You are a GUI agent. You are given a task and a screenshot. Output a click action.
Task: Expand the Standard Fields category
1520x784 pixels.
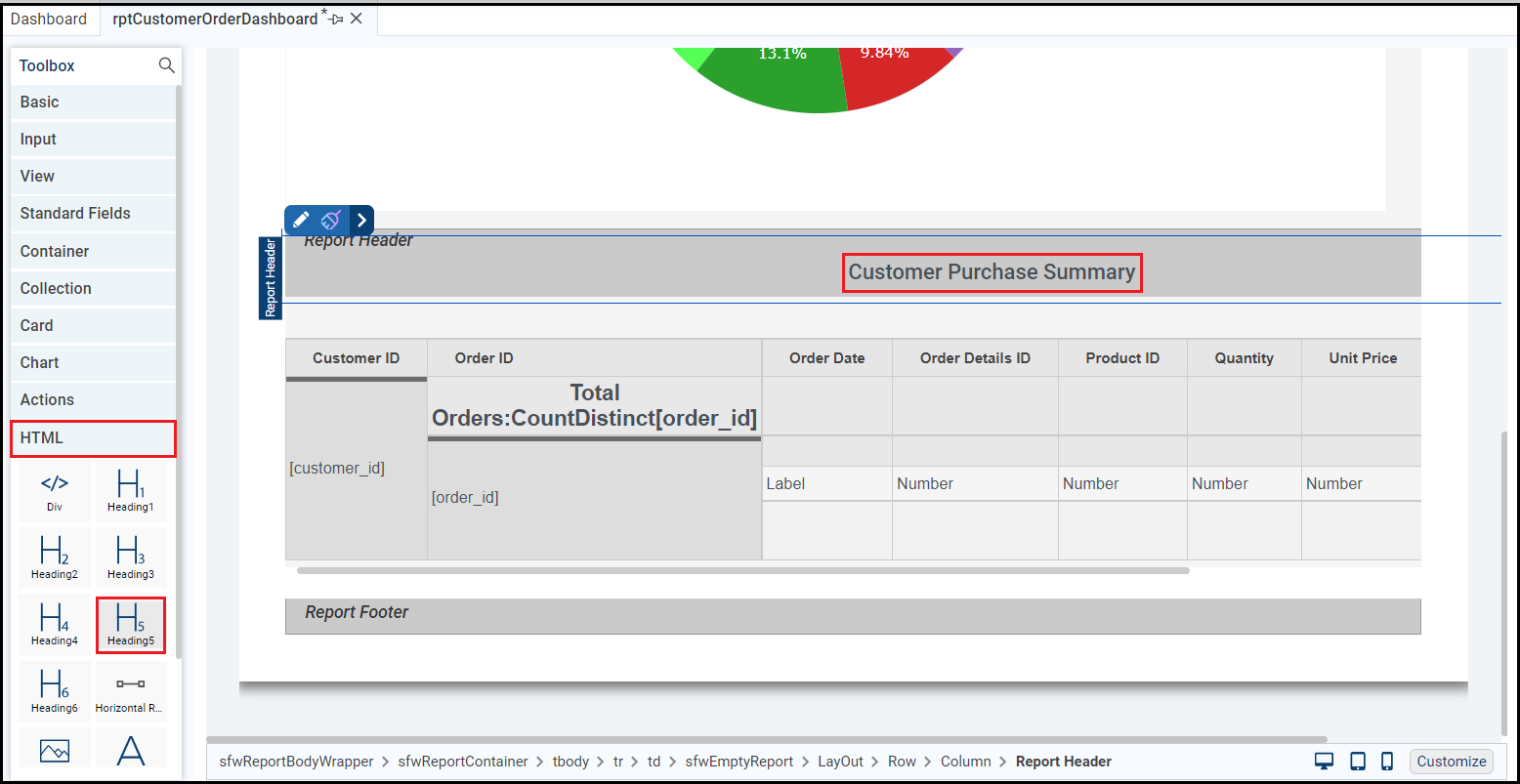pos(94,214)
